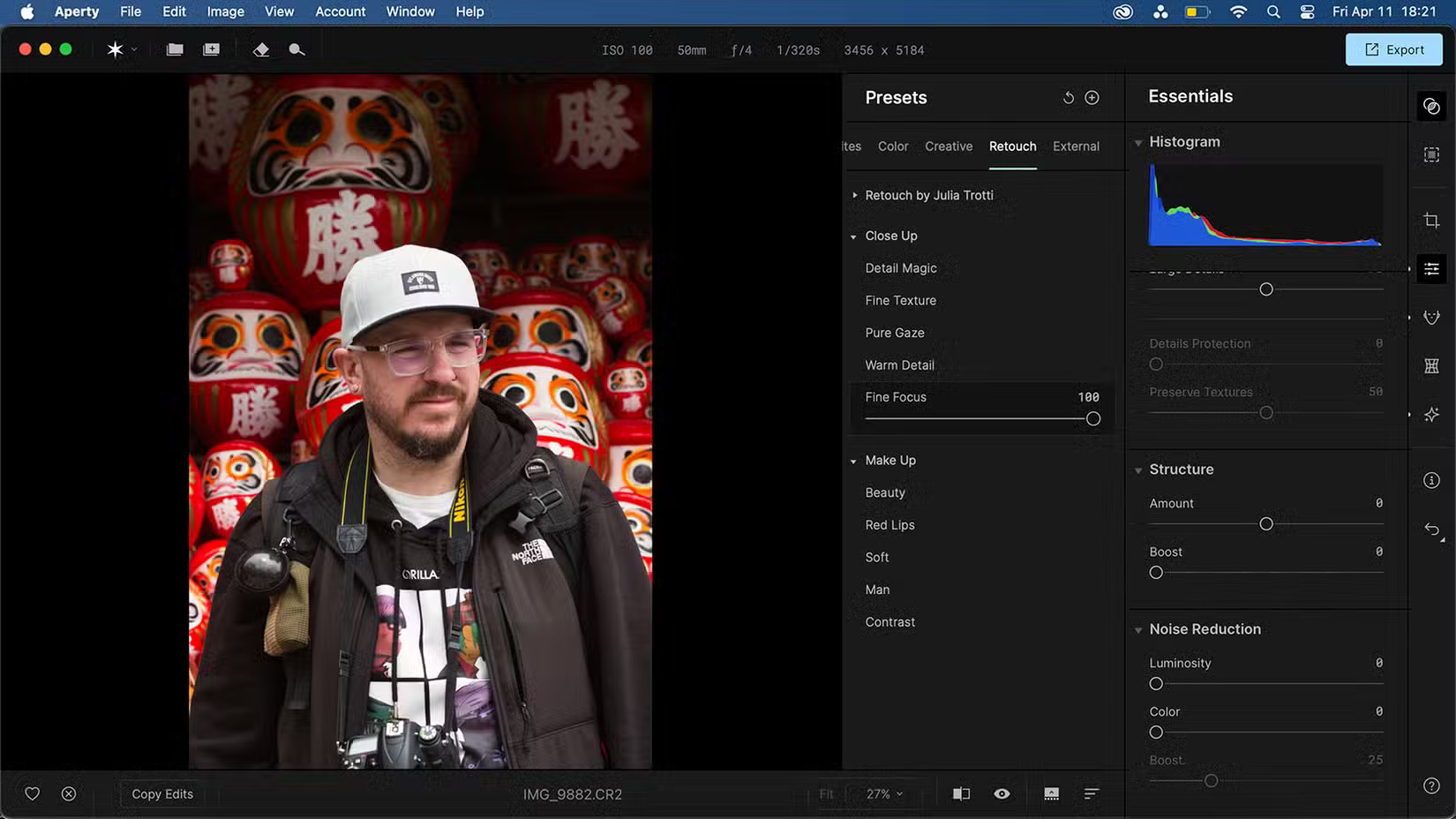Click the undo arrow in the right sidebar

click(x=1431, y=530)
